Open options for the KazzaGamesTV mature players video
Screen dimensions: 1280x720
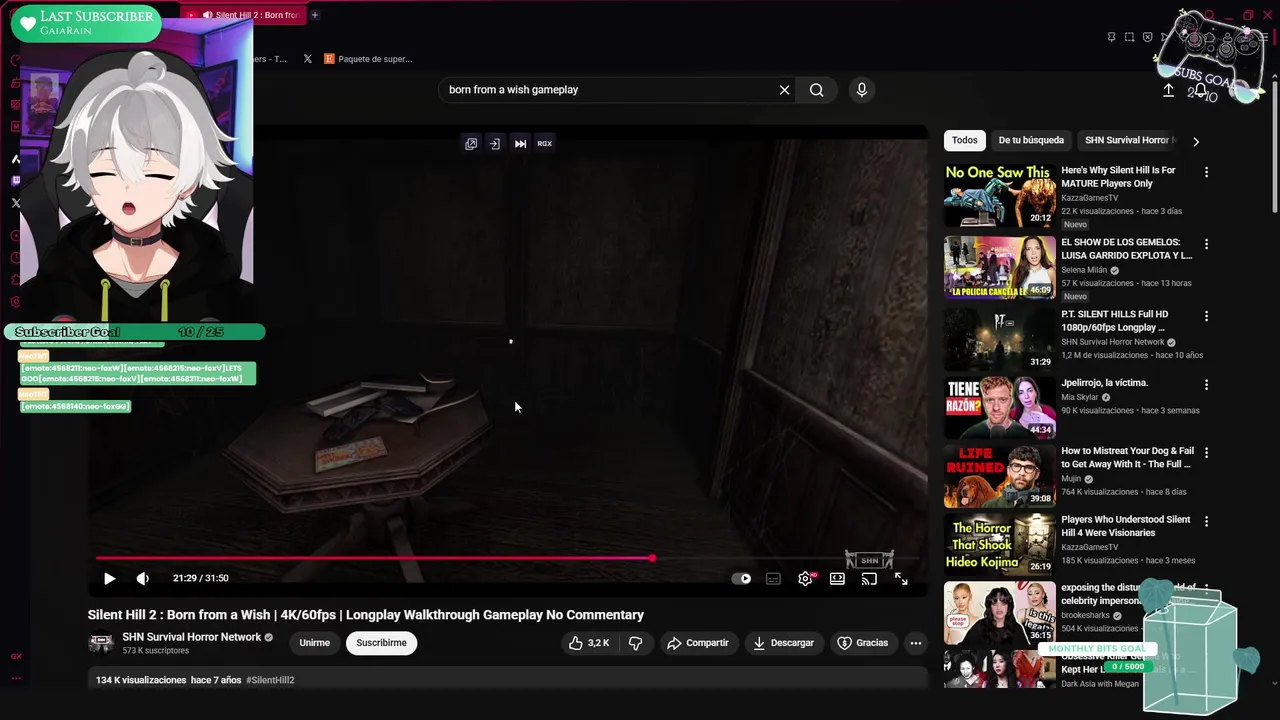click(1206, 172)
